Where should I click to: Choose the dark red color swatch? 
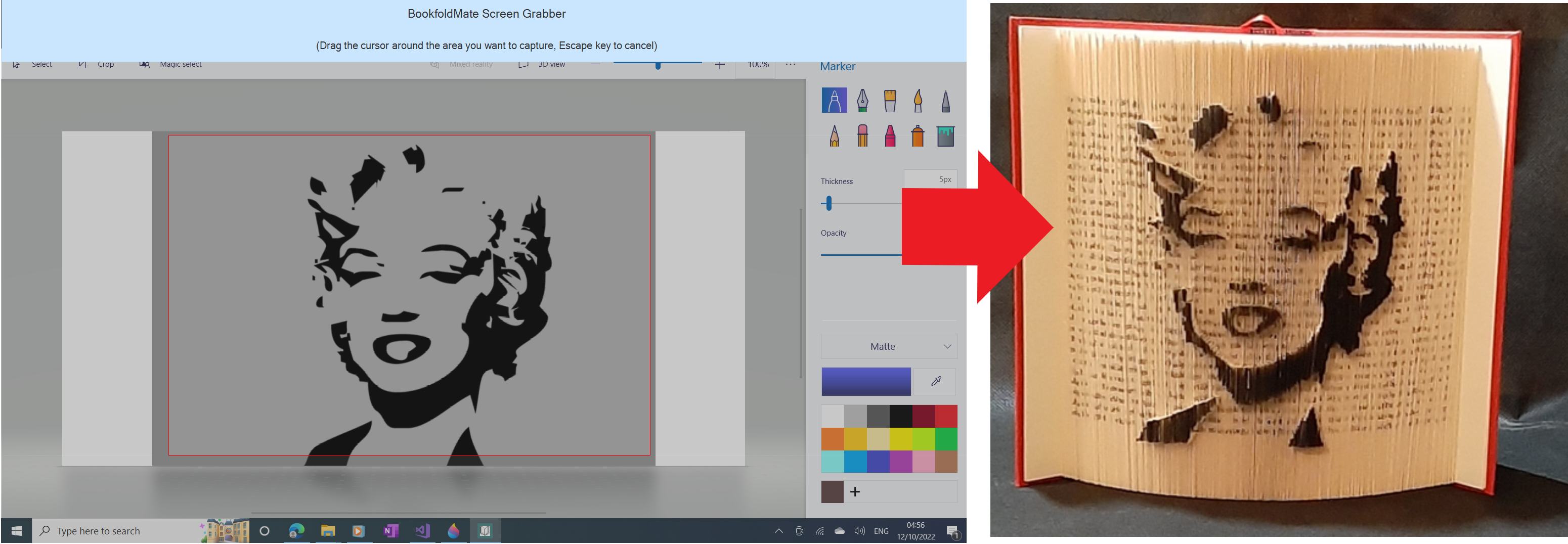[x=923, y=416]
